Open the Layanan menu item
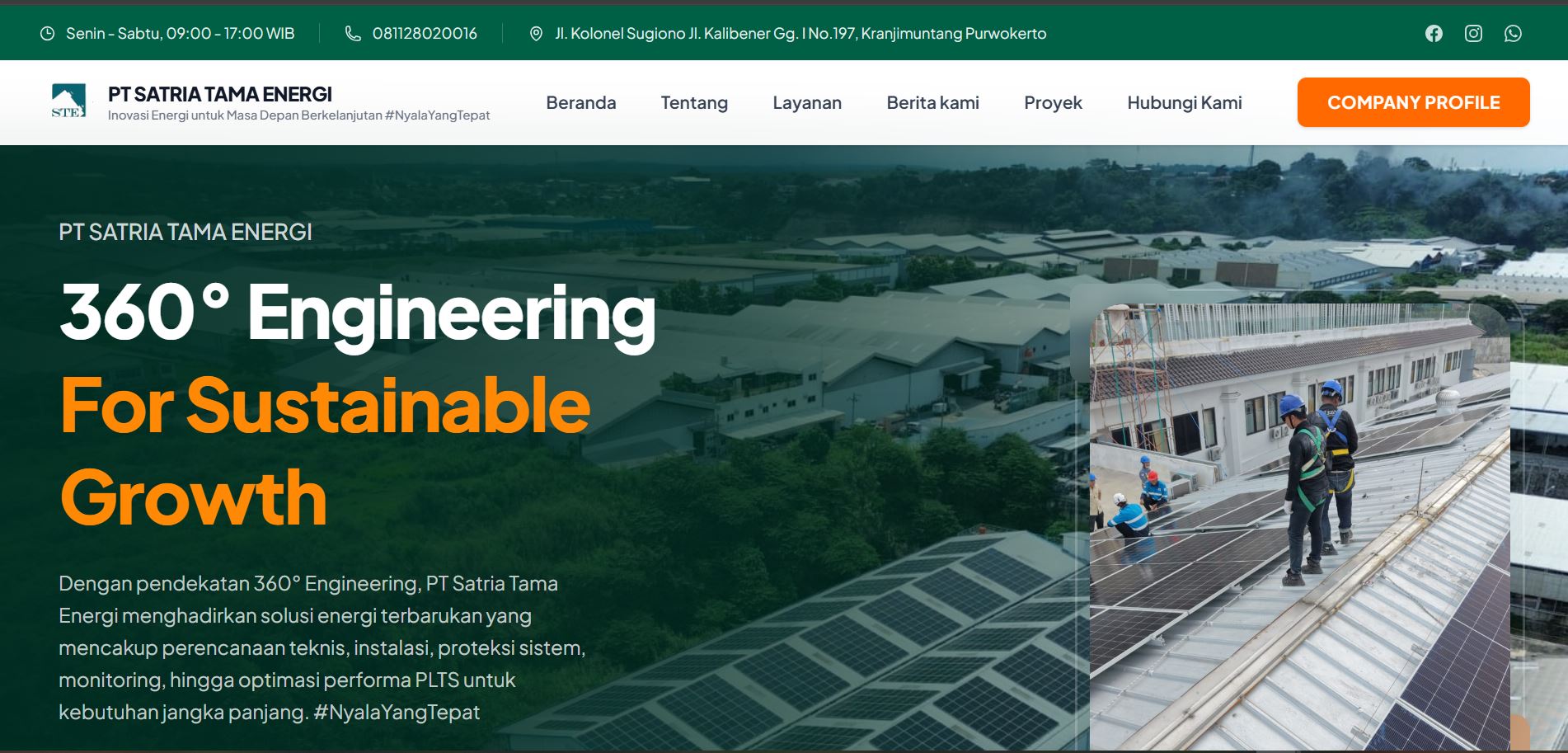Screen dimensions: 1568x753 click(x=807, y=103)
